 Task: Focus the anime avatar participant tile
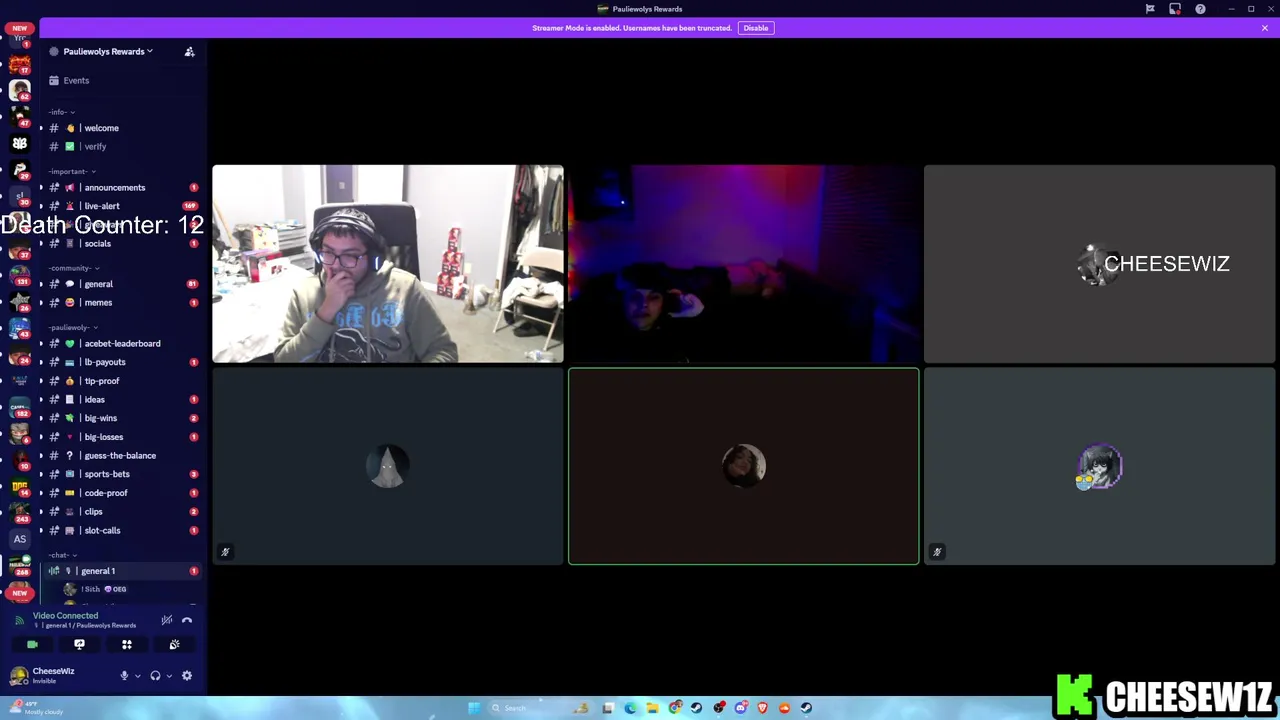tap(1100, 467)
